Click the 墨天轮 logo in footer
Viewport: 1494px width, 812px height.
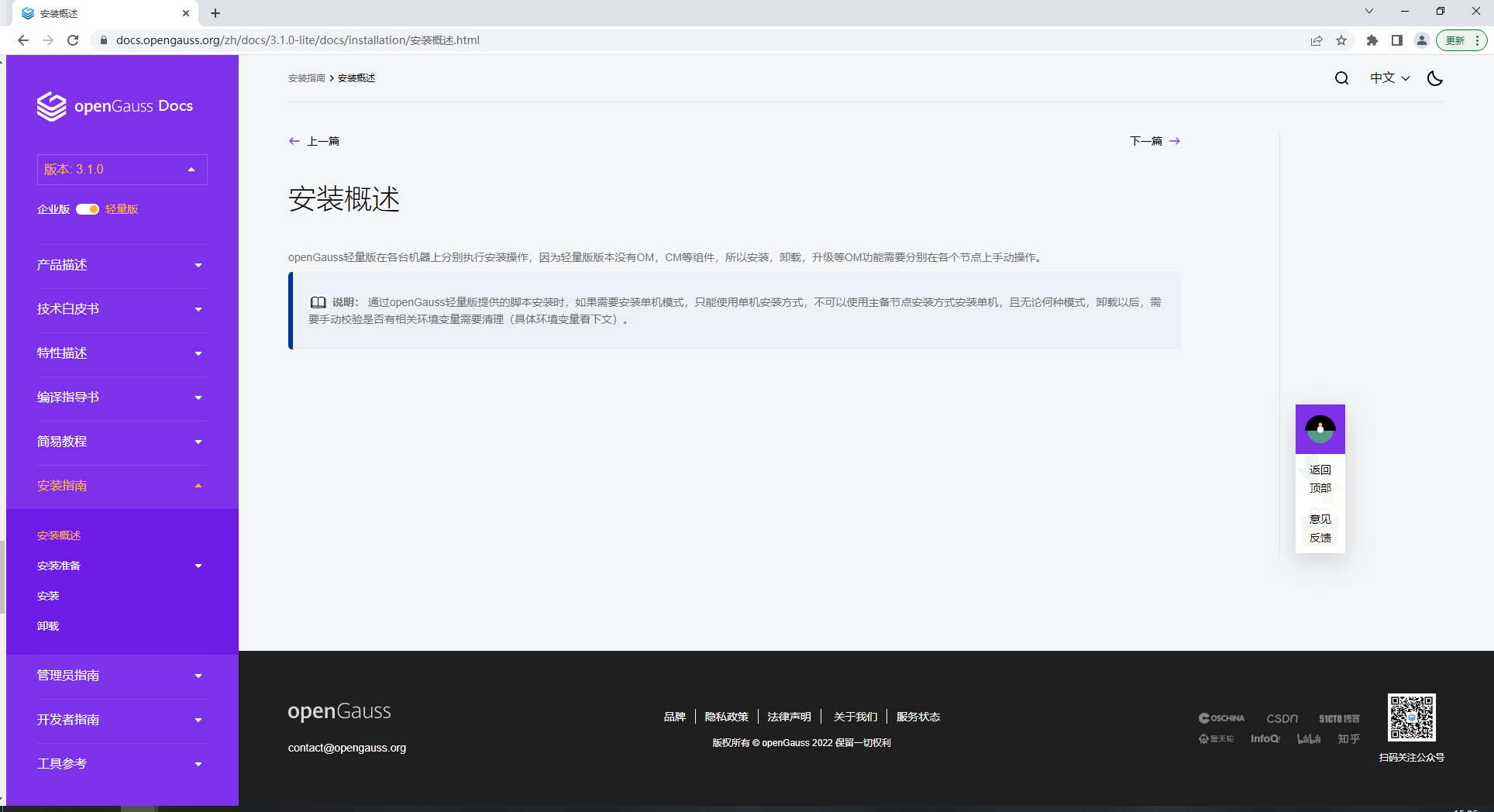(1216, 738)
